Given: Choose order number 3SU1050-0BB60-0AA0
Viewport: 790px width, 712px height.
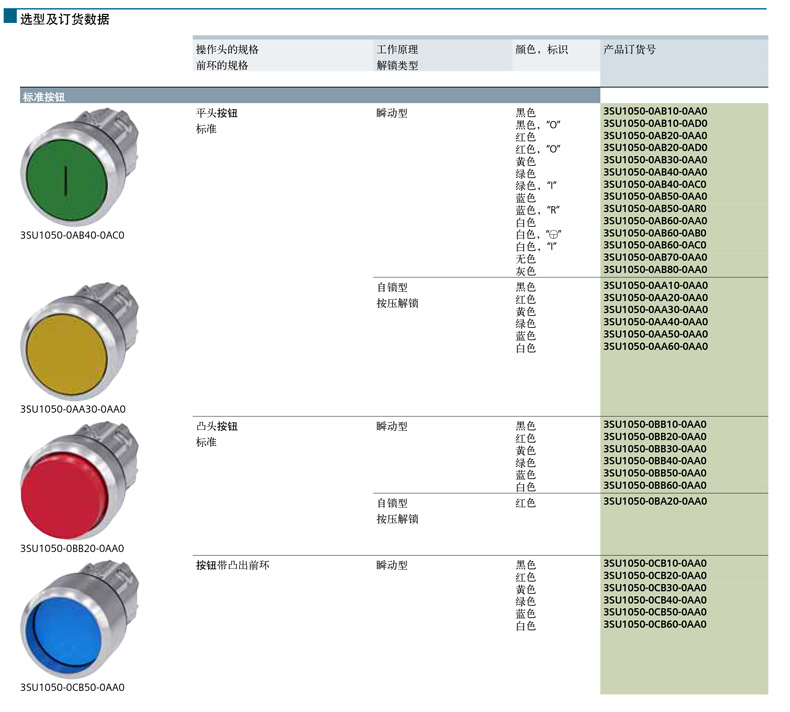Looking at the screenshot, I should point(655,485).
